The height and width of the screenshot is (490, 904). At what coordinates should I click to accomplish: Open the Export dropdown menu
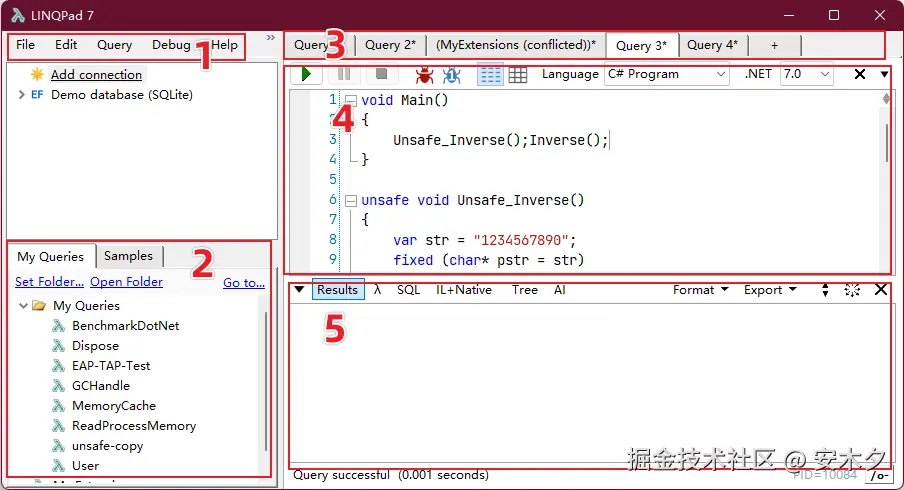coord(770,290)
